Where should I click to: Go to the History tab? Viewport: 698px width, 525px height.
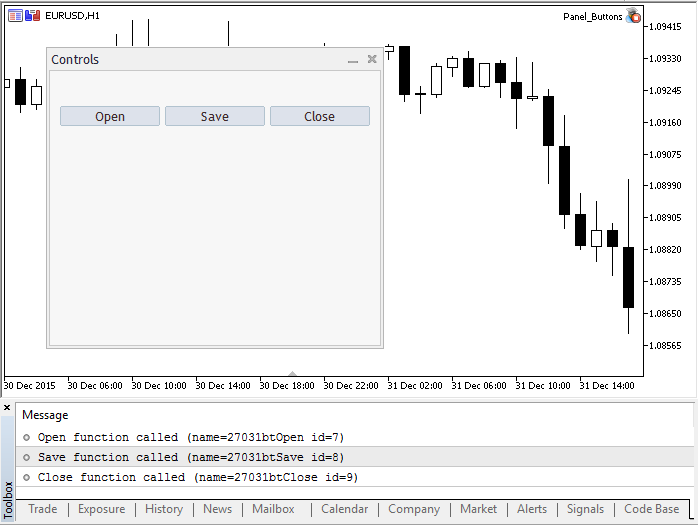(x=164, y=509)
